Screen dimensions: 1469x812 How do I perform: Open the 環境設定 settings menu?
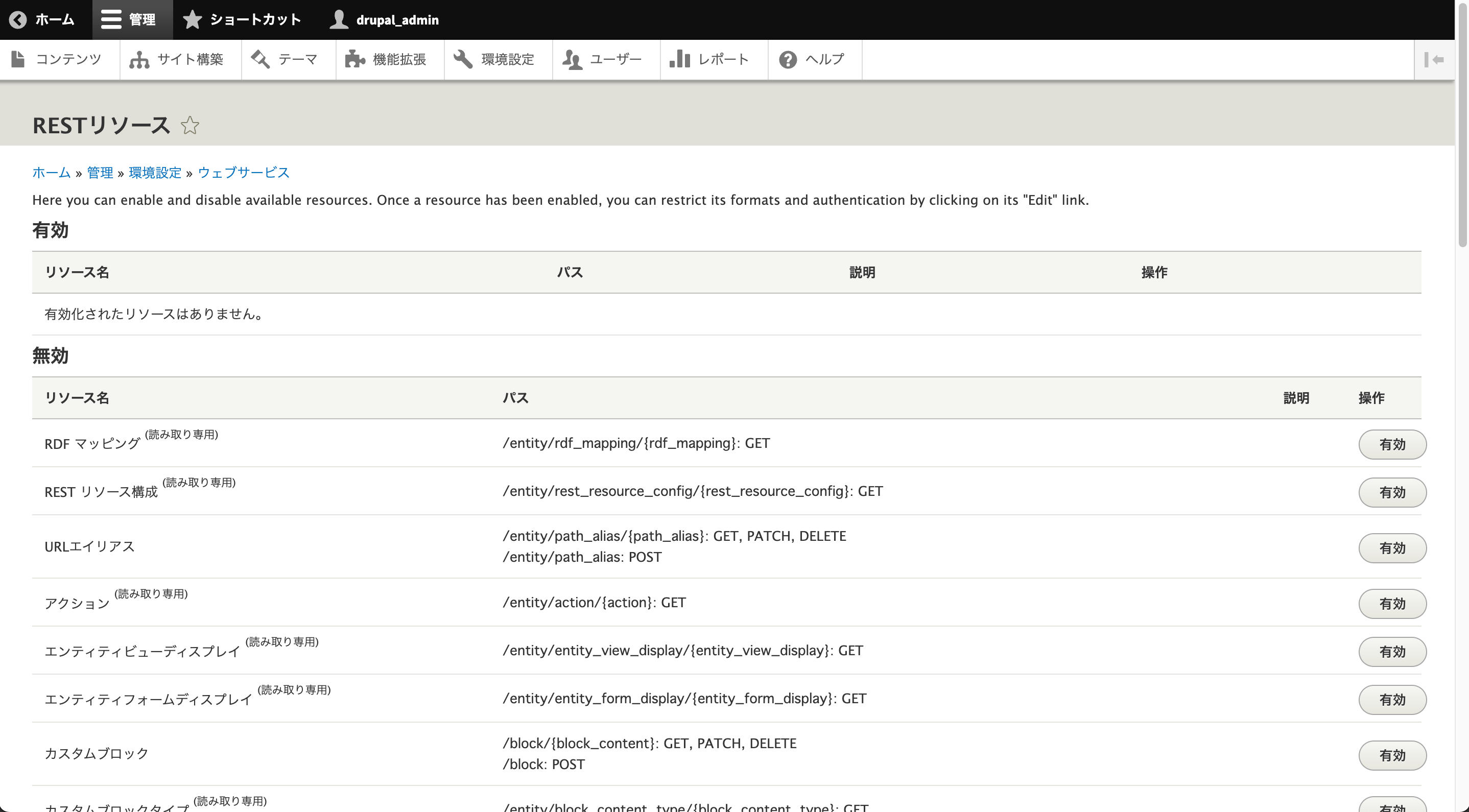[x=495, y=58]
